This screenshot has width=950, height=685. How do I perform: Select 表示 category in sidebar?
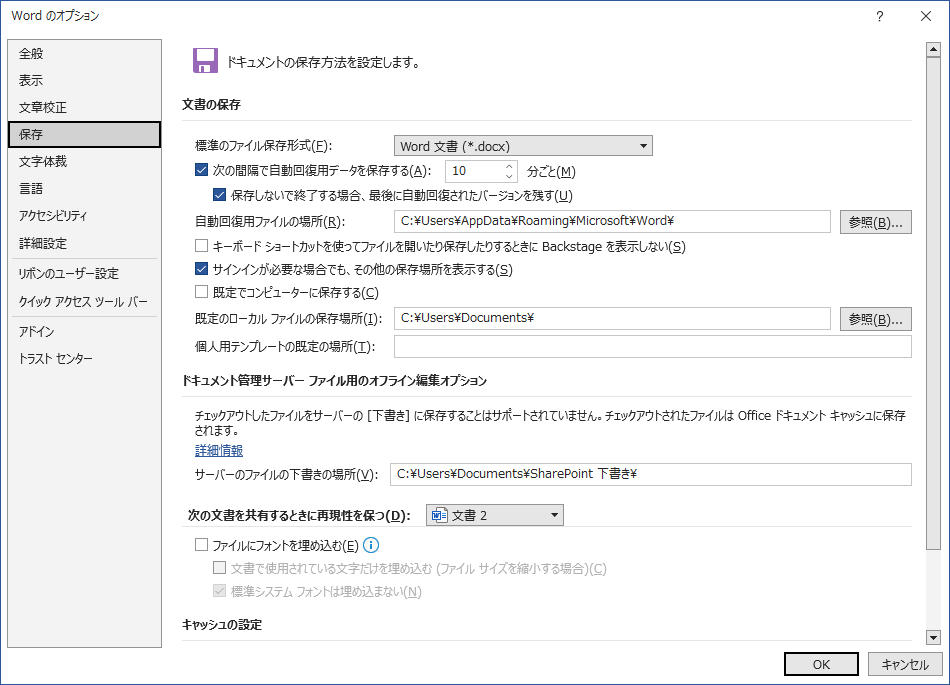pyautogui.click(x=85, y=80)
